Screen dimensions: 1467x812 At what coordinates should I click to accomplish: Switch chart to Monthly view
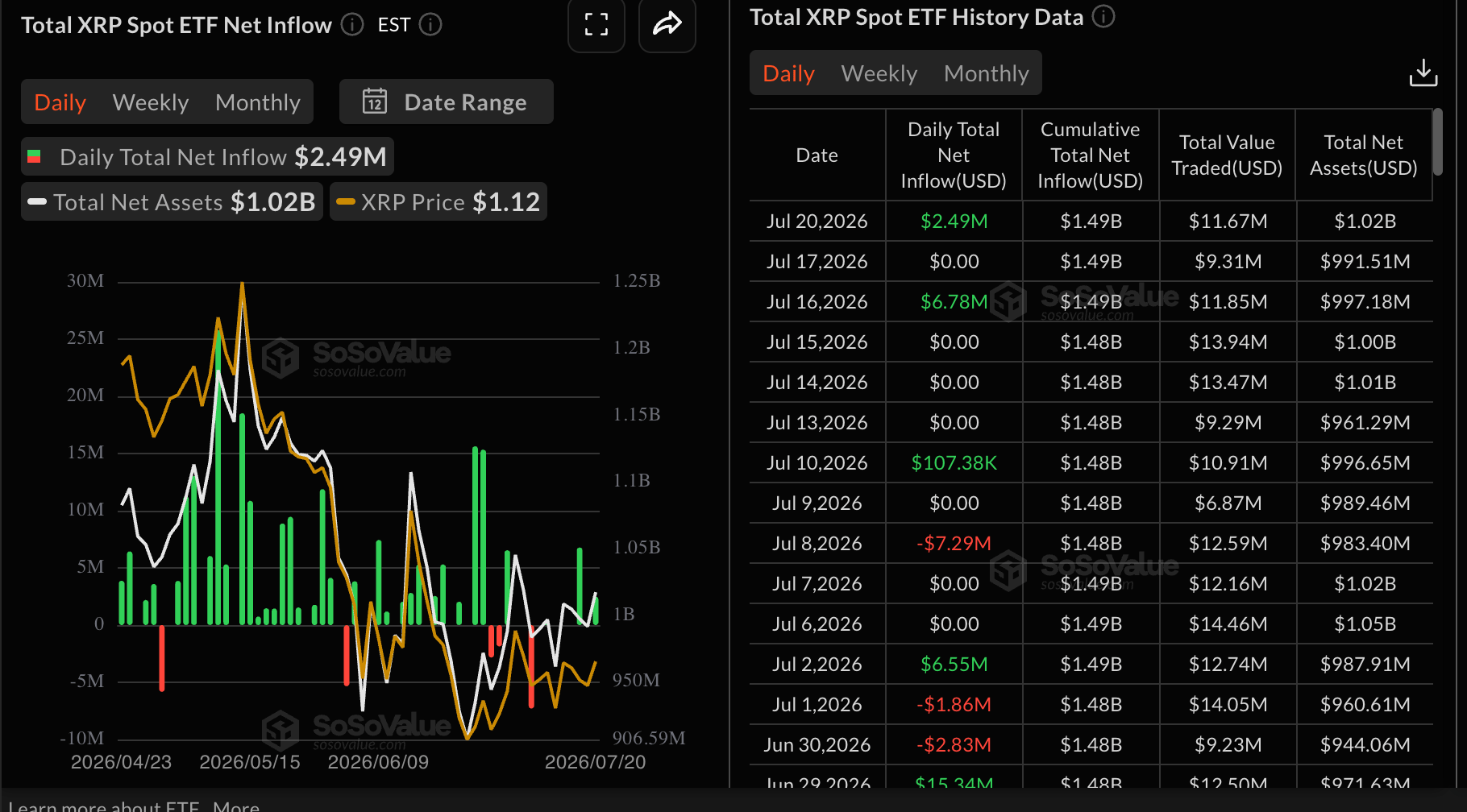tap(258, 102)
